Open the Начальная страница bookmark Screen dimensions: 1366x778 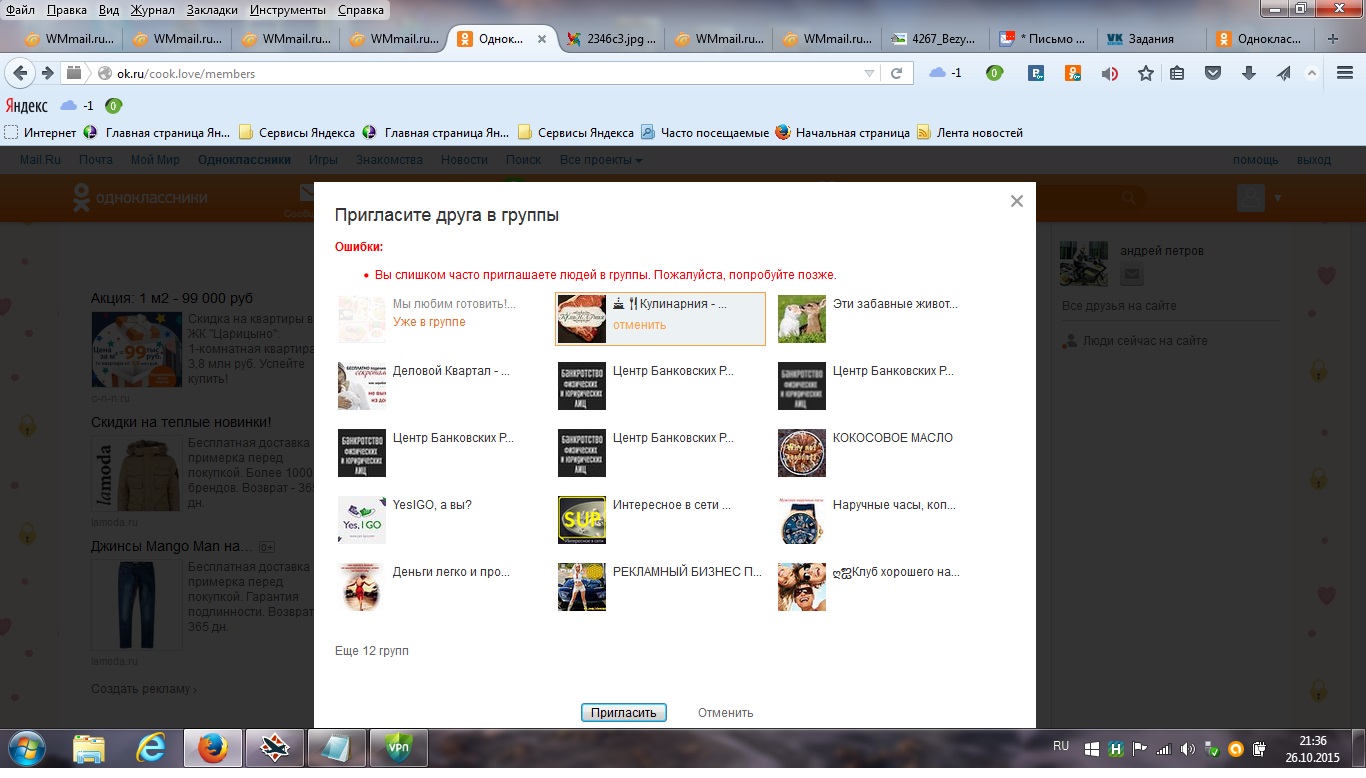coord(843,132)
